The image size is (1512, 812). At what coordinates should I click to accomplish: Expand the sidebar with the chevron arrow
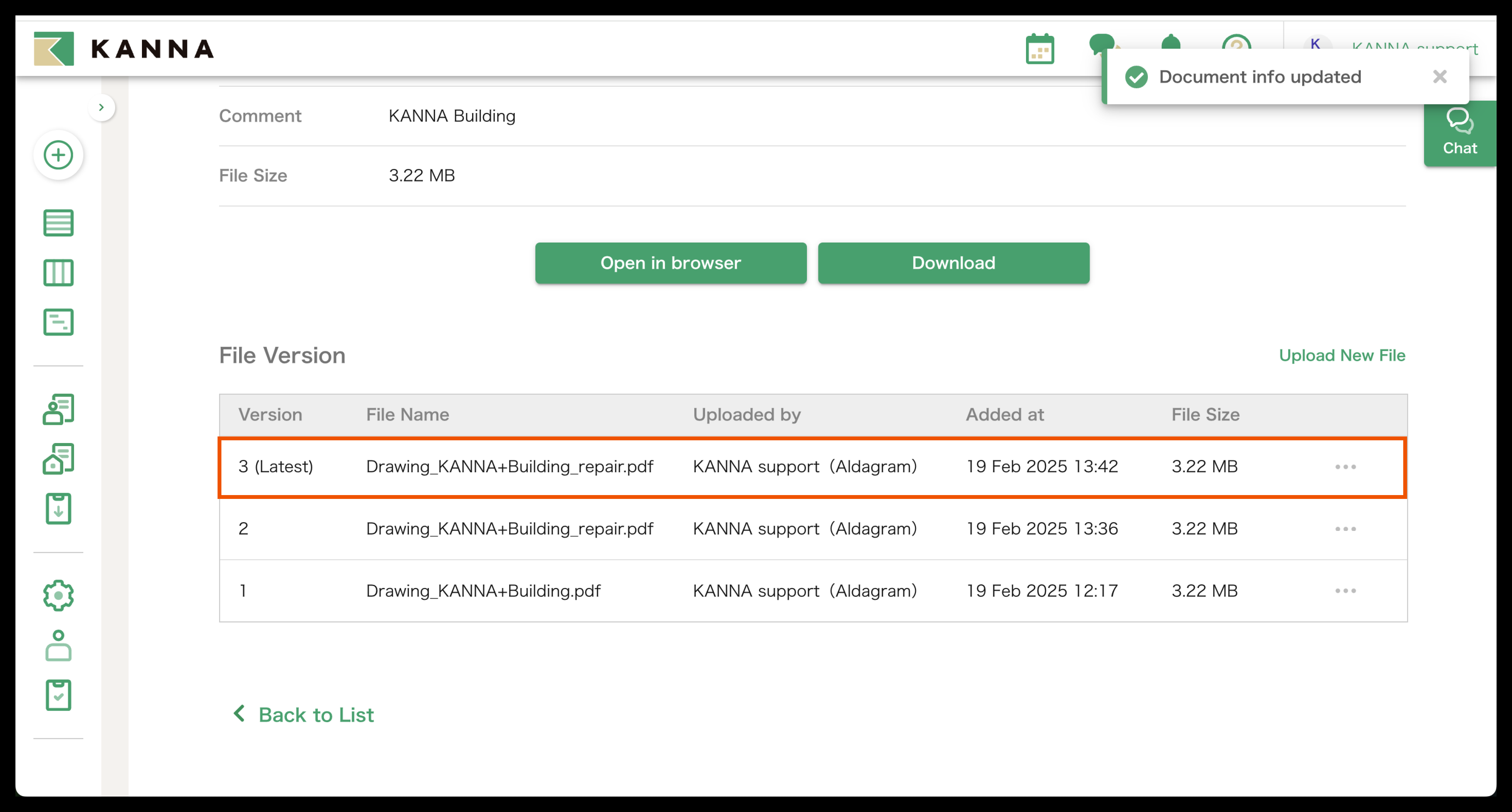pyautogui.click(x=102, y=107)
